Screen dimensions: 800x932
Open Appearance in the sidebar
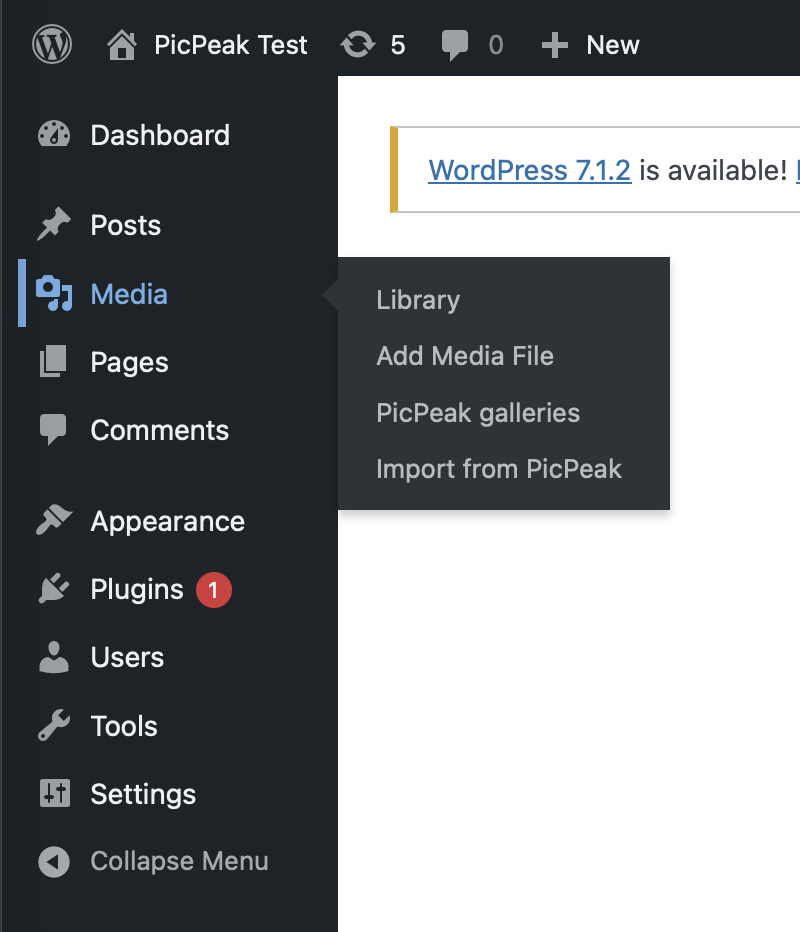pos(168,522)
